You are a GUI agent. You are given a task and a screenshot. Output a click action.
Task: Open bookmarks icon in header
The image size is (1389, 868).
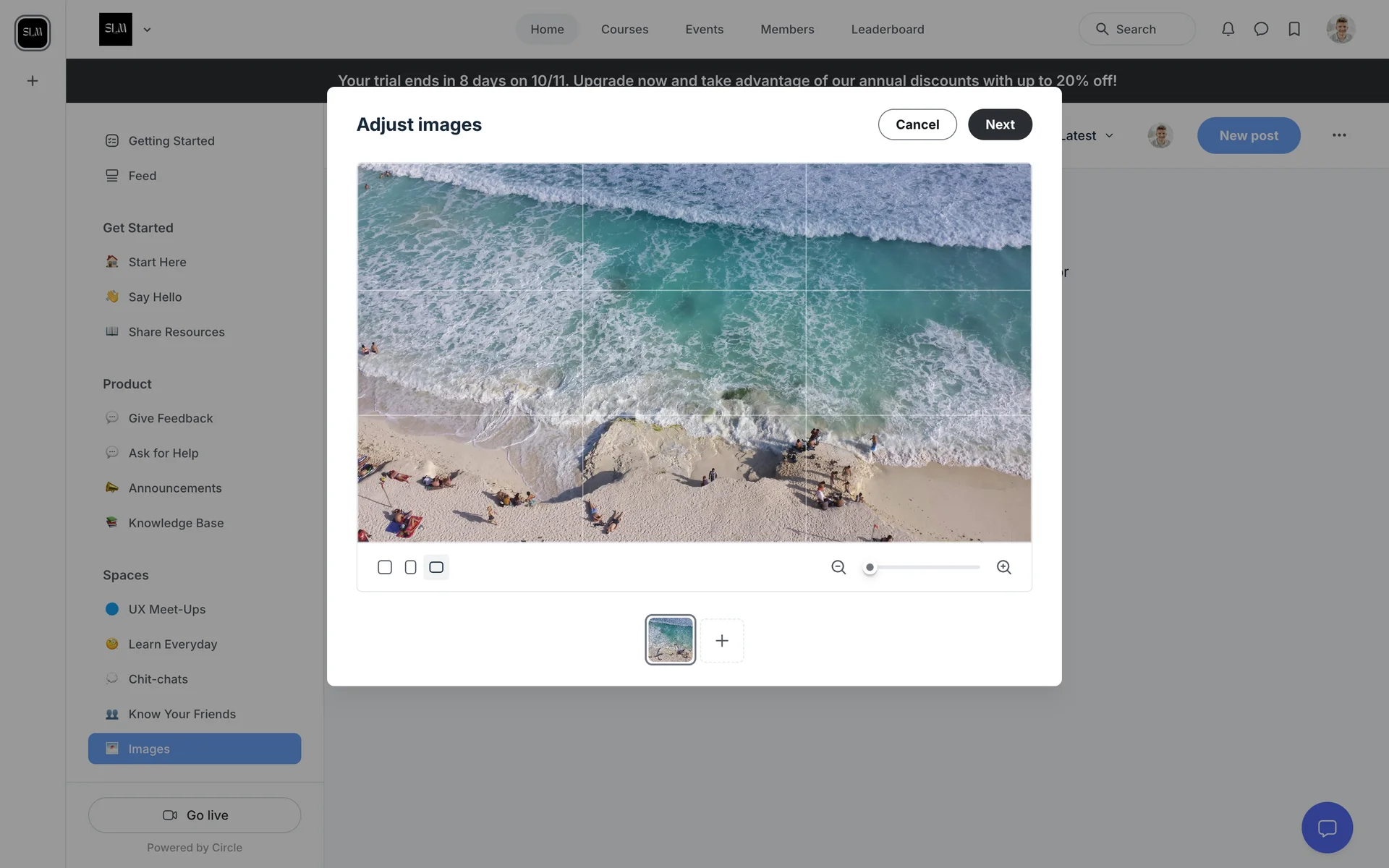coord(1294,29)
